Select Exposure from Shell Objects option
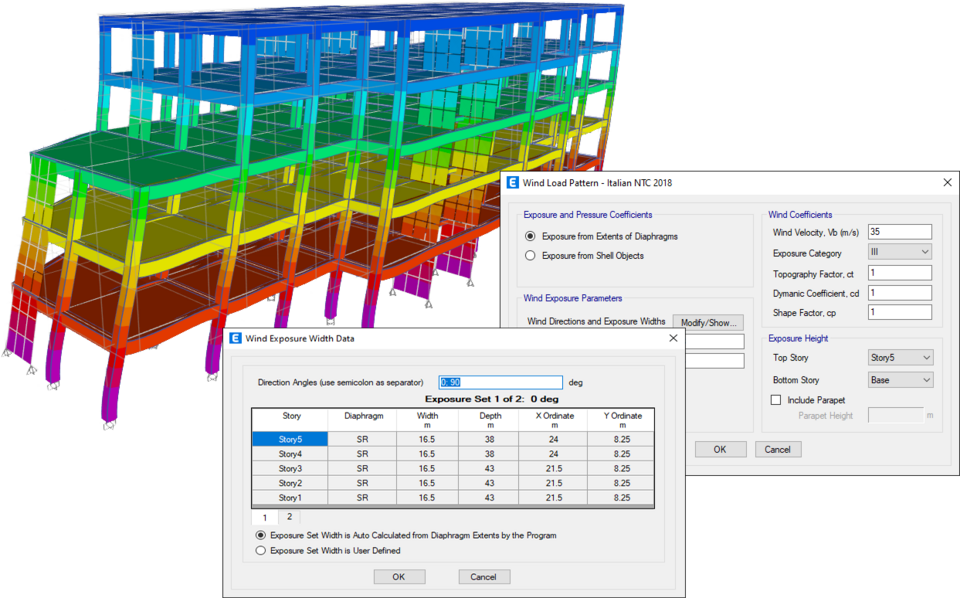The image size is (960, 598). [x=531, y=256]
